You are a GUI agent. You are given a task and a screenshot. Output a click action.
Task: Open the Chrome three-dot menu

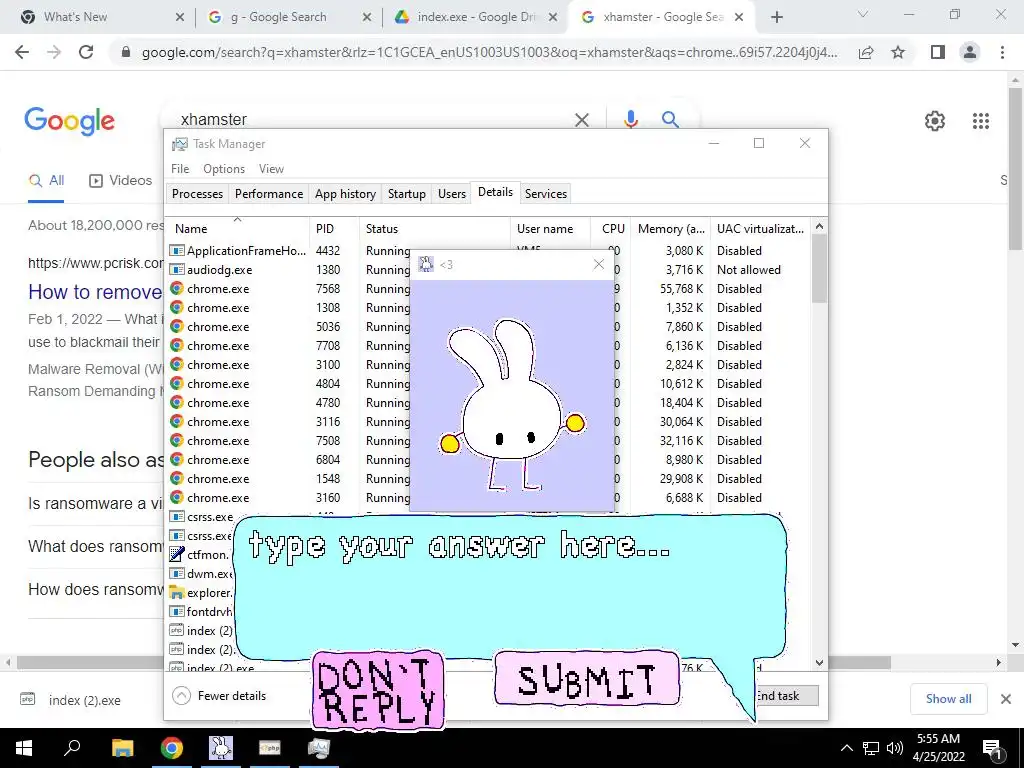1002,52
